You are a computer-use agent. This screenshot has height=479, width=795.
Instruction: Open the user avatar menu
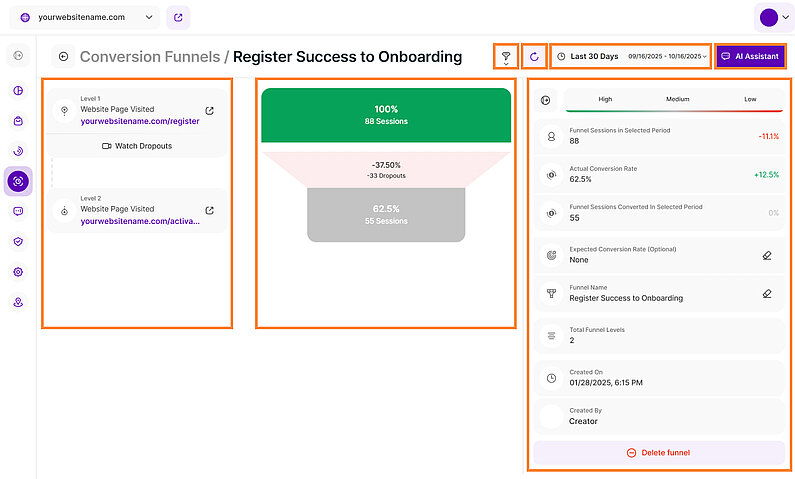coord(774,17)
